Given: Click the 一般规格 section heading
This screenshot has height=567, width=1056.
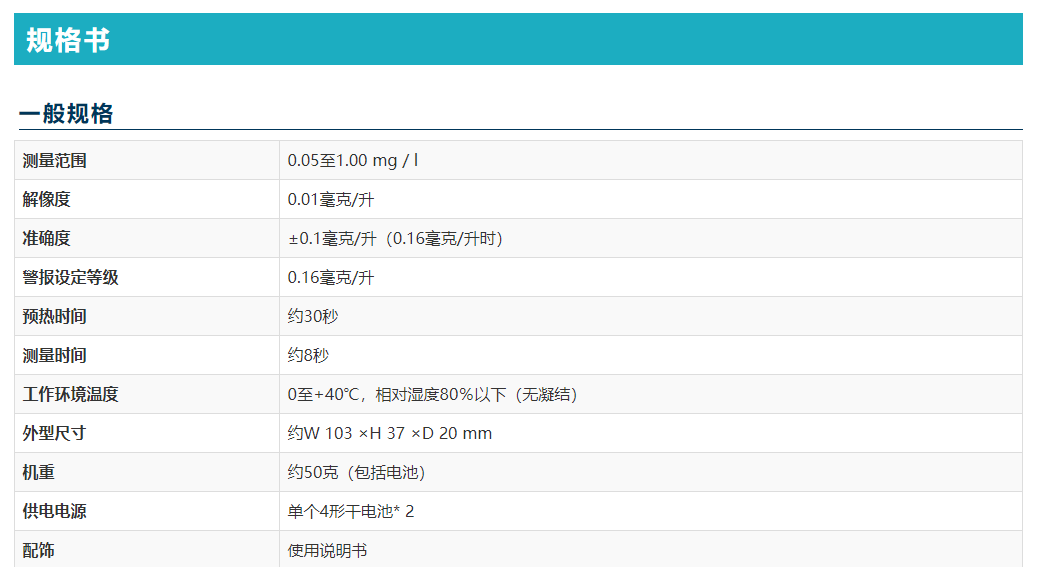Looking at the screenshot, I should coord(66,113).
